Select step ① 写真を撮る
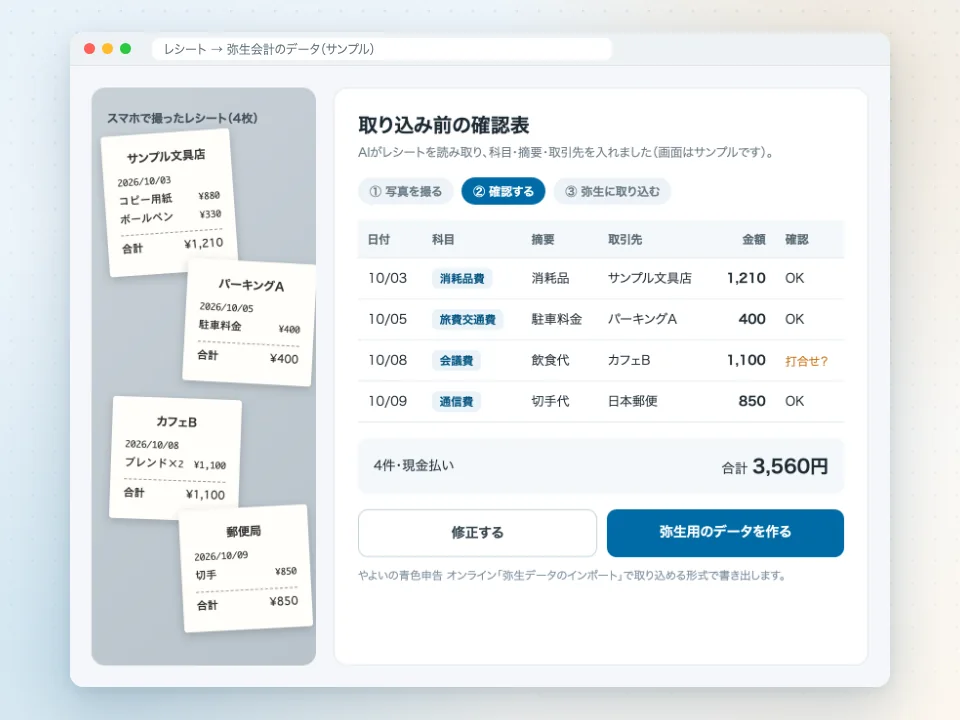The height and width of the screenshot is (720, 960). [x=405, y=192]
